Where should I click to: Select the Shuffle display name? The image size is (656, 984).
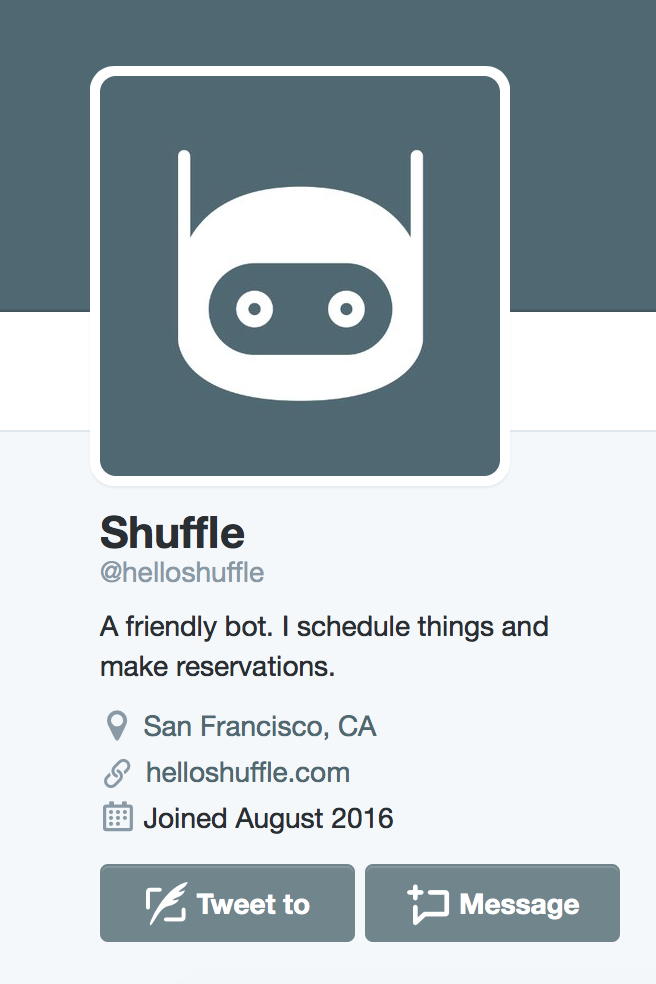tap(171, 533)
